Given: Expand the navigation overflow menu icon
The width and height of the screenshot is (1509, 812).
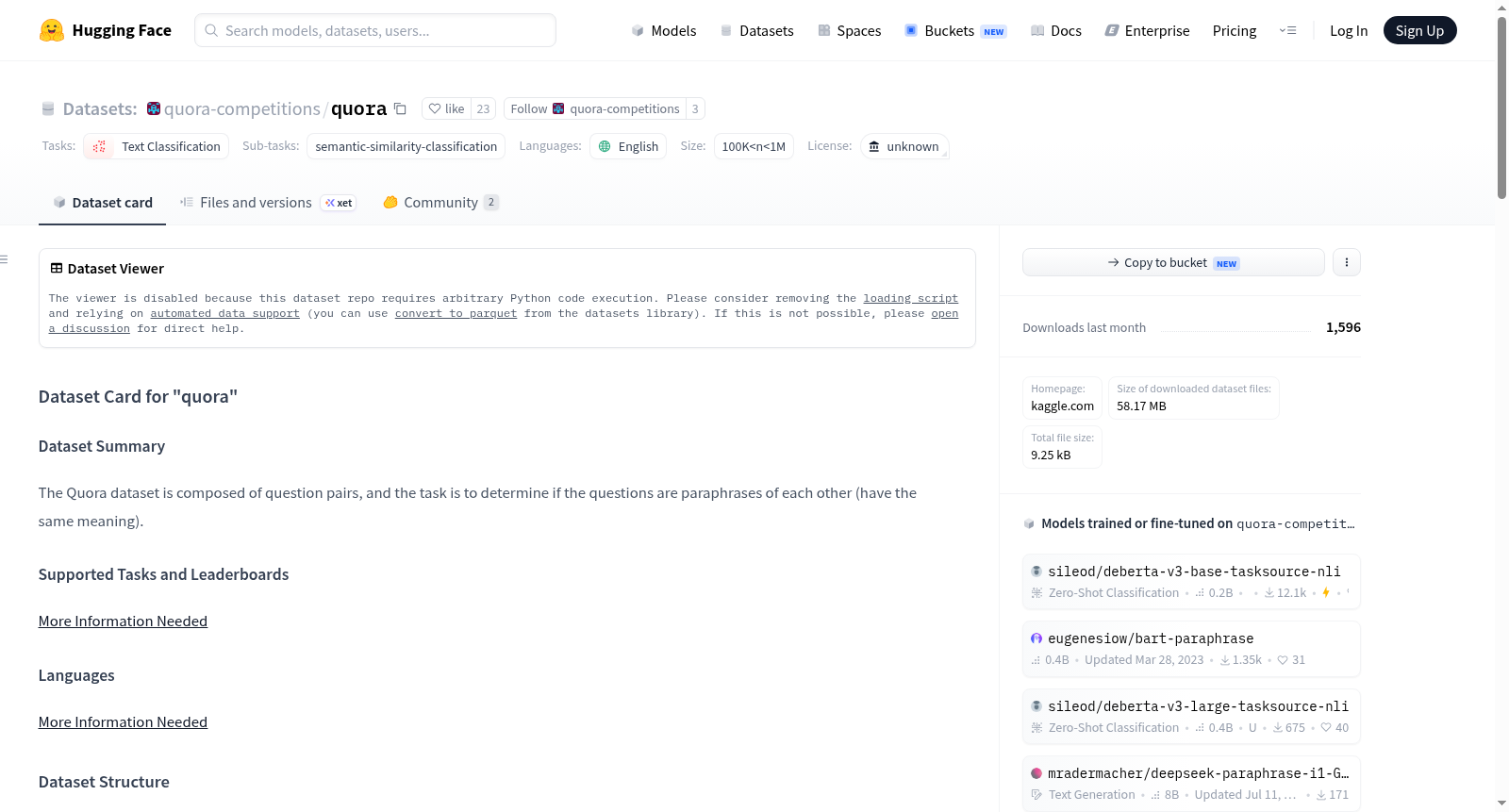Looking at the screenshot, I should [1287, 30].
